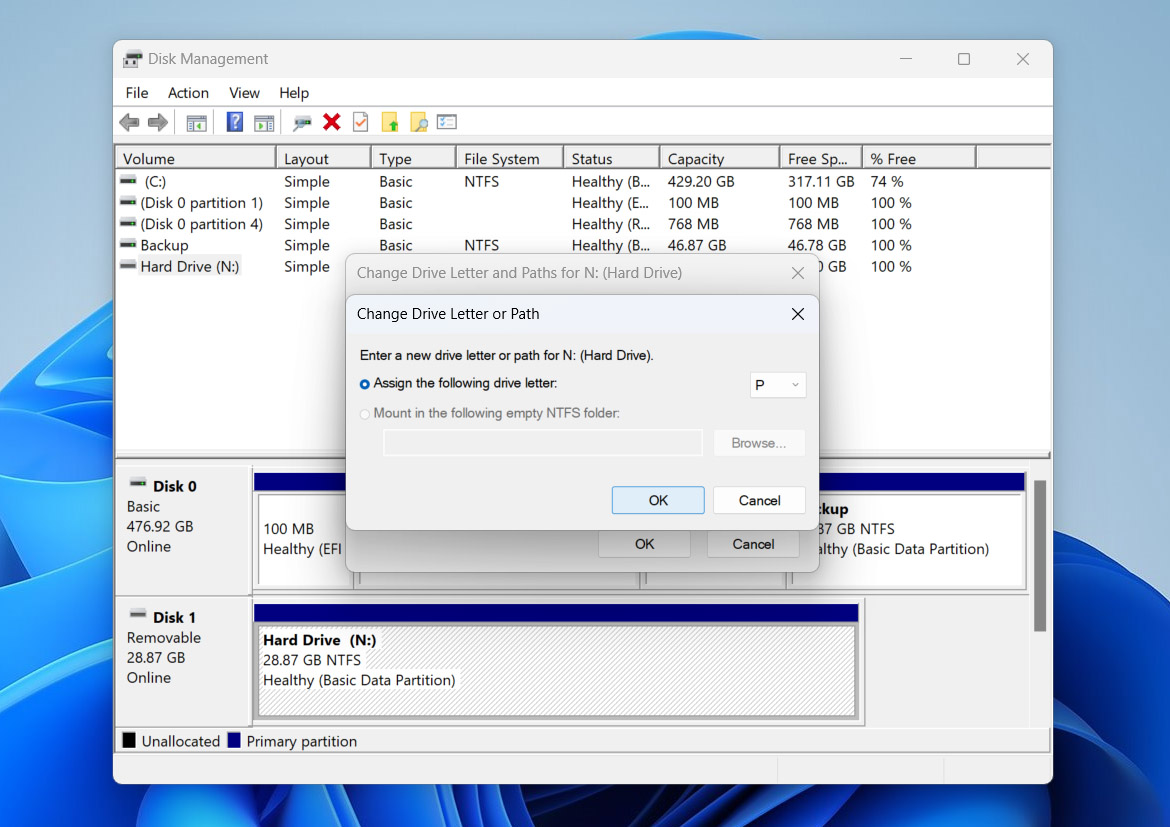The image size is (1170, 827).
Task: Click the Disk Management title bar app icon
Action: coord(133,59)
